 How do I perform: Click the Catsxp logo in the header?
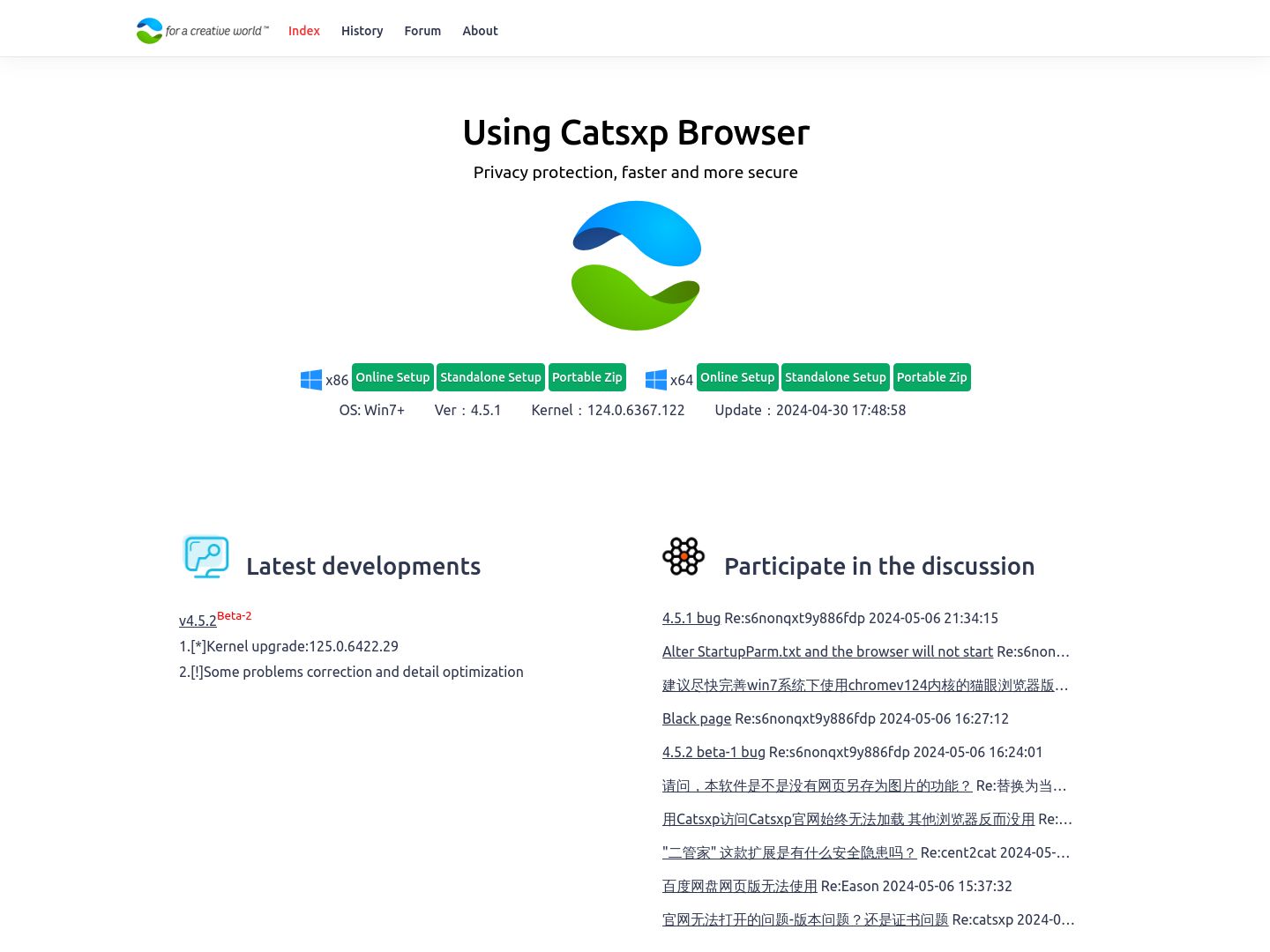(203, 31)
